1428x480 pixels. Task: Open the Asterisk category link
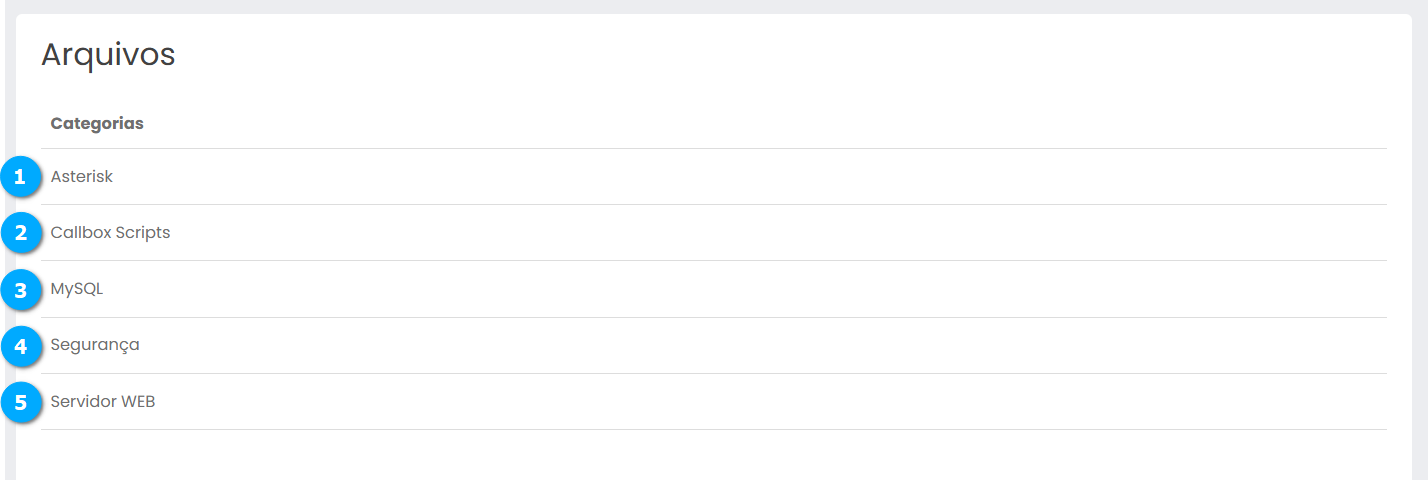coord(82,177)
